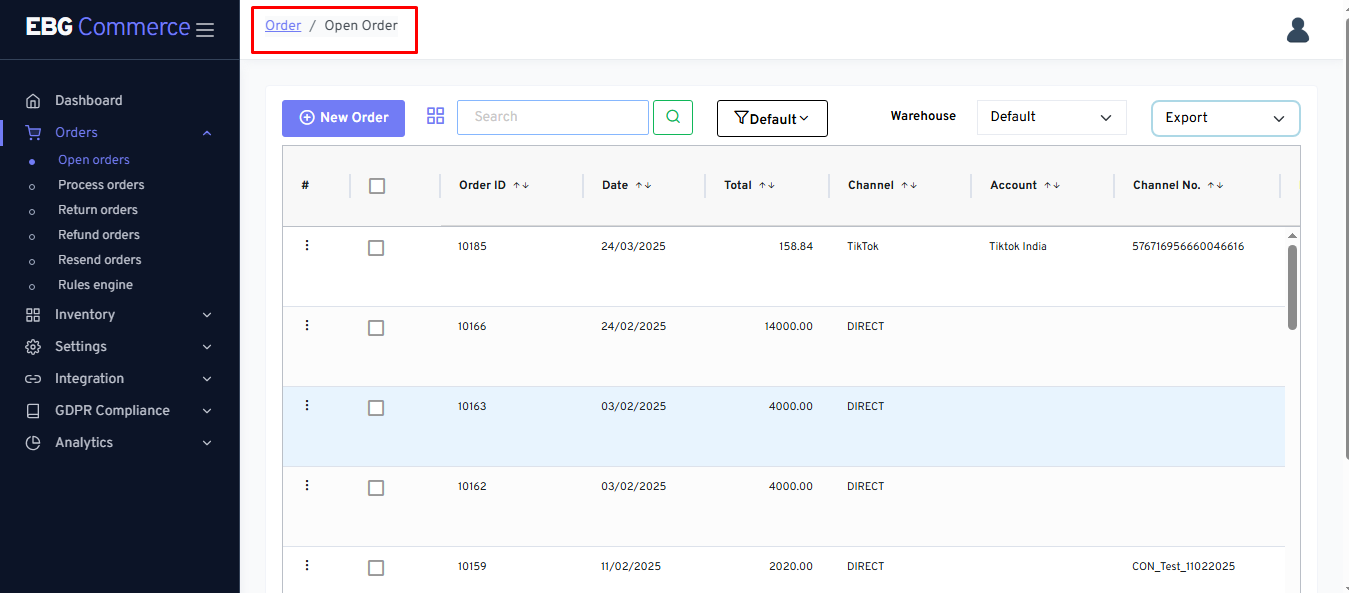Sort by Order ID arrows
The width and height of the screenshot is (1349, 593).
pos(521,186)
